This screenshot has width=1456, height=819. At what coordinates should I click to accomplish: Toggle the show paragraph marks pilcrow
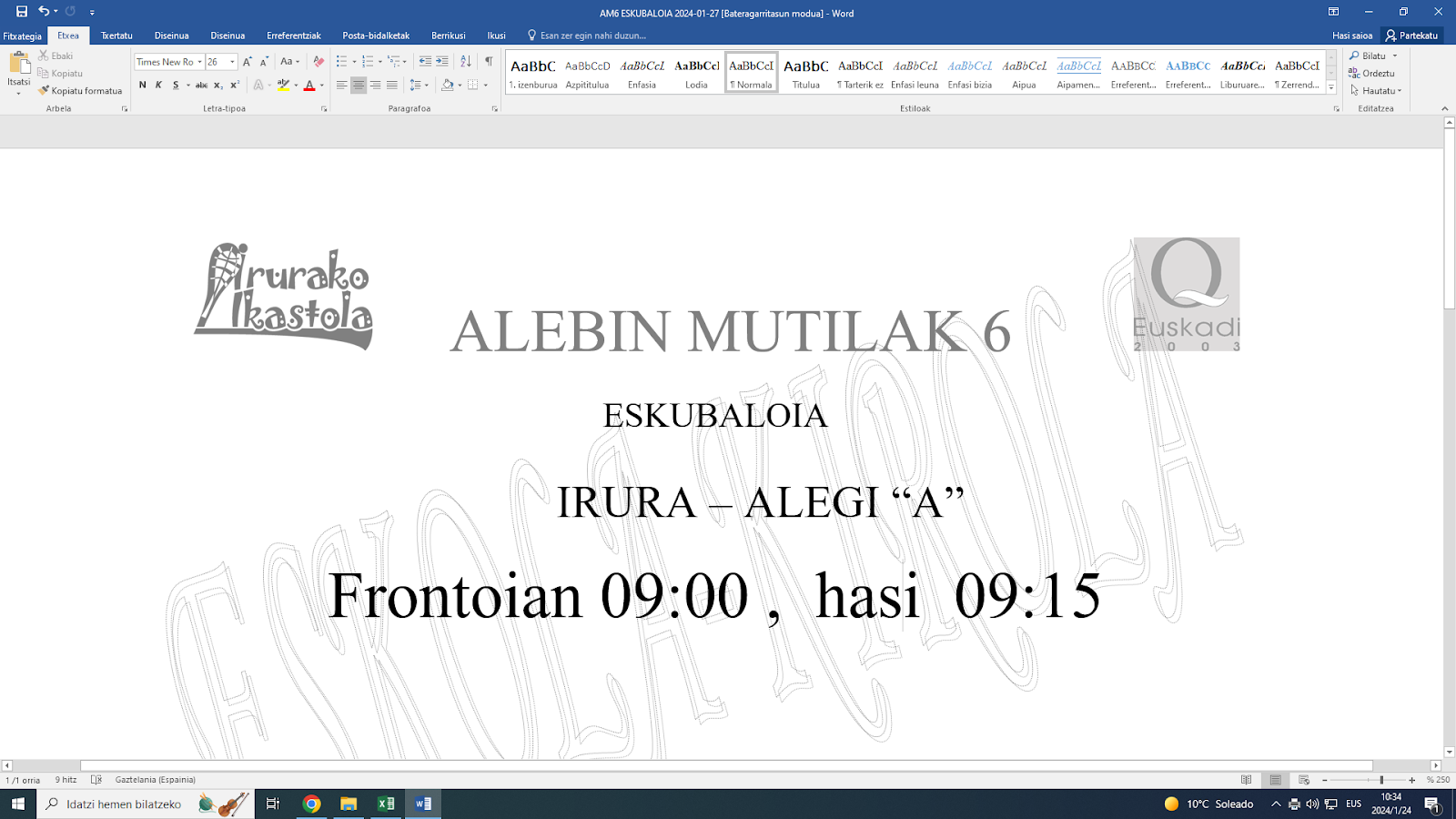(x=489, y=62)
